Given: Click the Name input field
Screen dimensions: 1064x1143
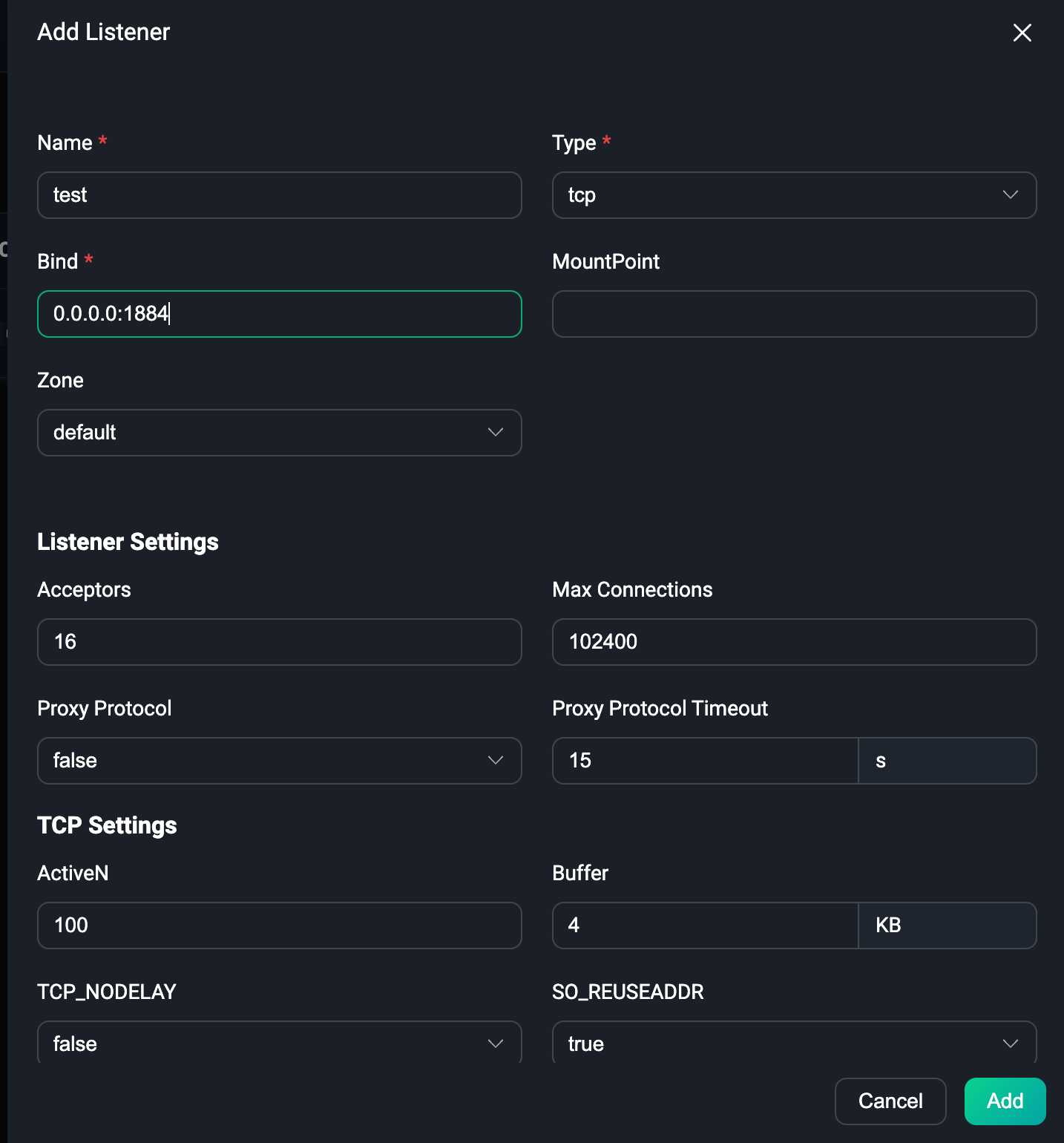Looking at the screenshot, I should pyautogui.click(x=279, y=195).
